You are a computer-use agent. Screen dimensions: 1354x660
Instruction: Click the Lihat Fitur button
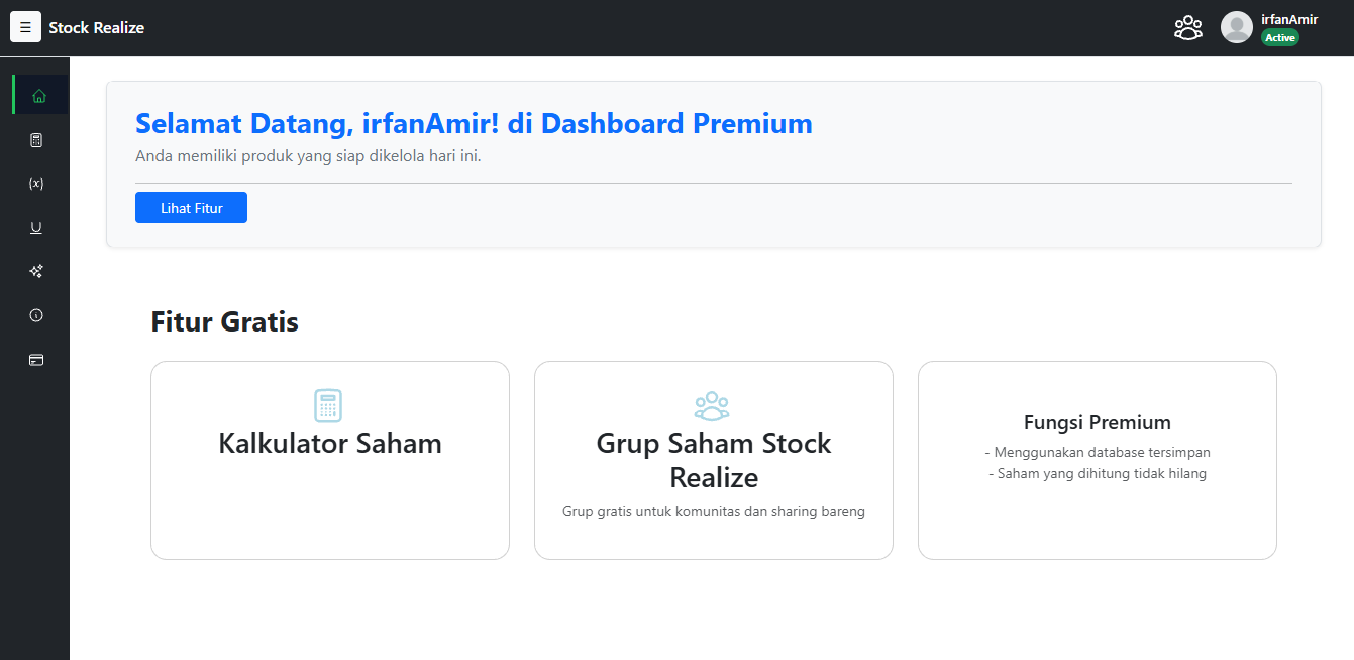tap(191, 208)
